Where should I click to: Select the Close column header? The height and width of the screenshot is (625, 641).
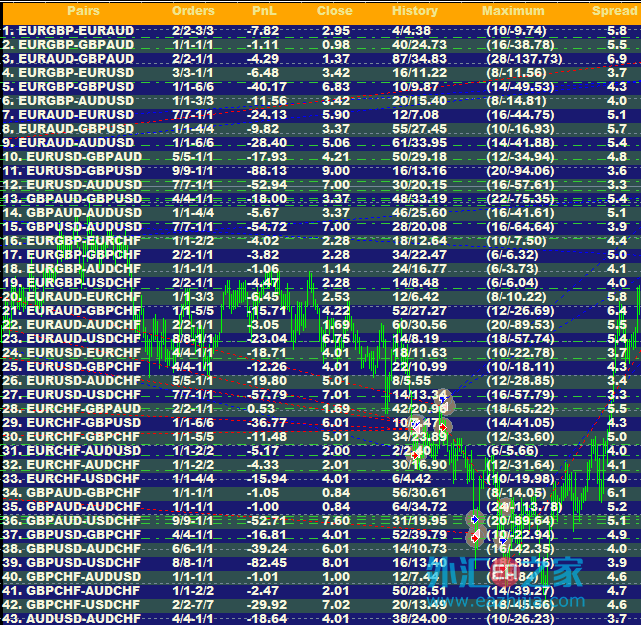[x=334, y=11]
